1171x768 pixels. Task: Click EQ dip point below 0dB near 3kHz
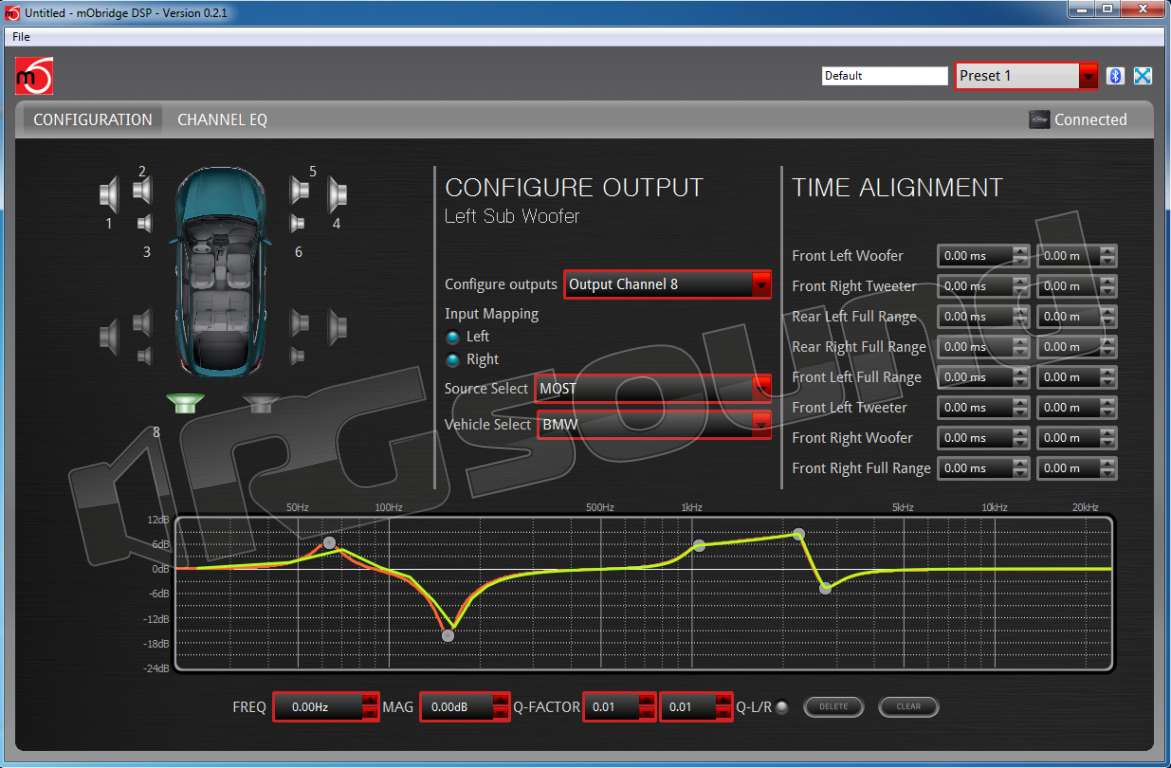click(x=825, y=589)
